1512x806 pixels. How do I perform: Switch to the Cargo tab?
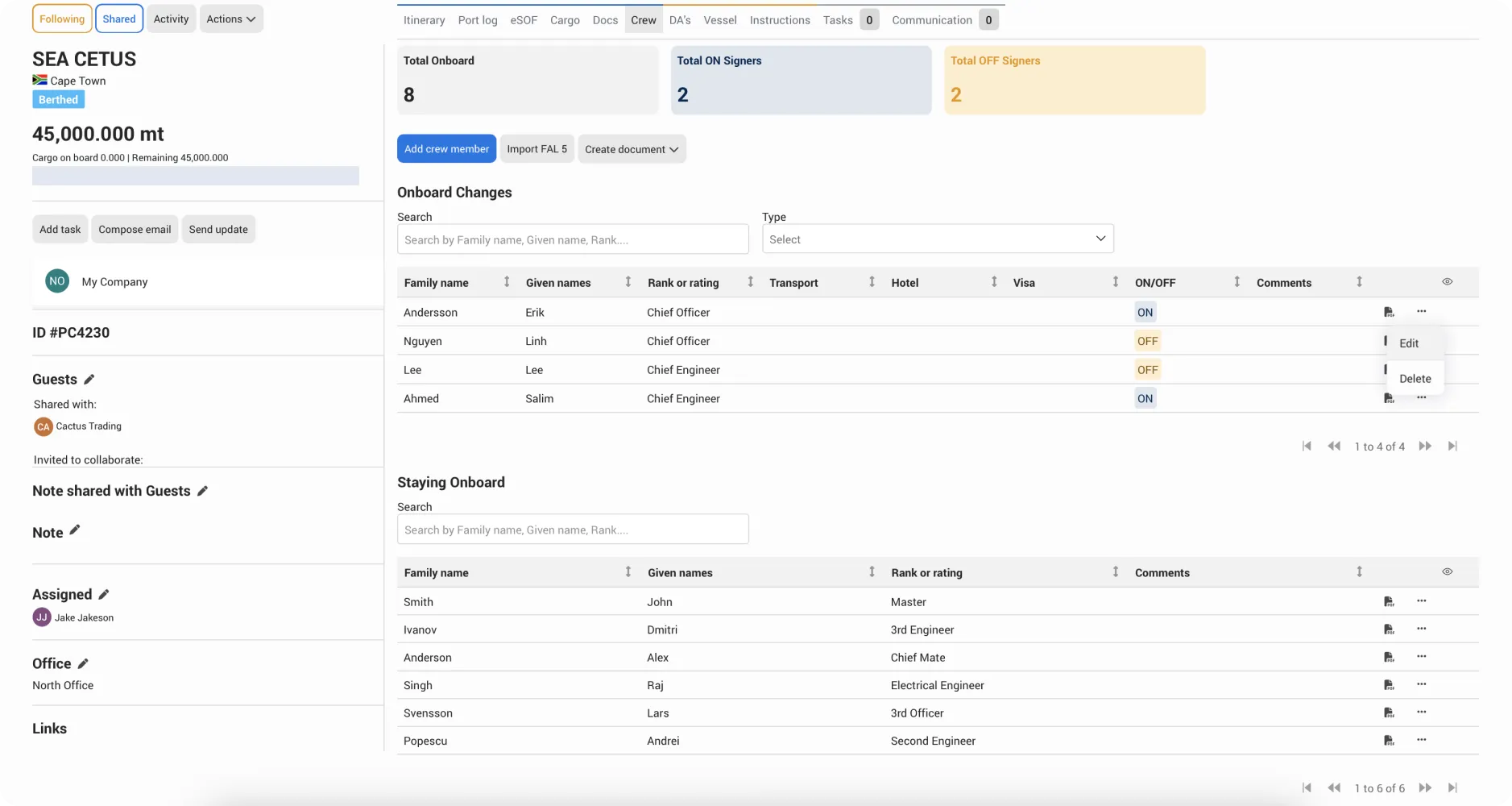(565, 20)
